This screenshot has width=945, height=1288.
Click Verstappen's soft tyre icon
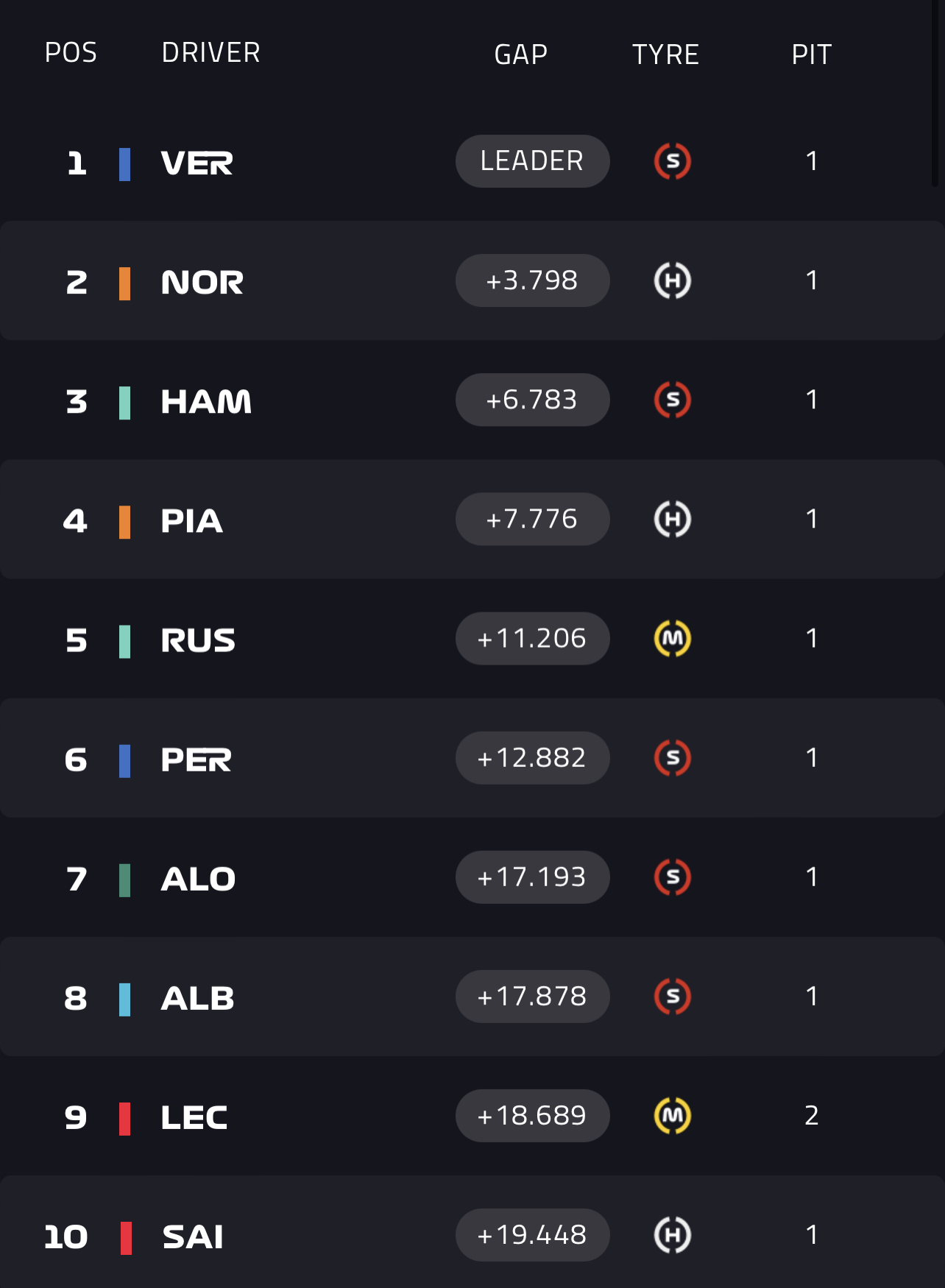pos(672,161)
